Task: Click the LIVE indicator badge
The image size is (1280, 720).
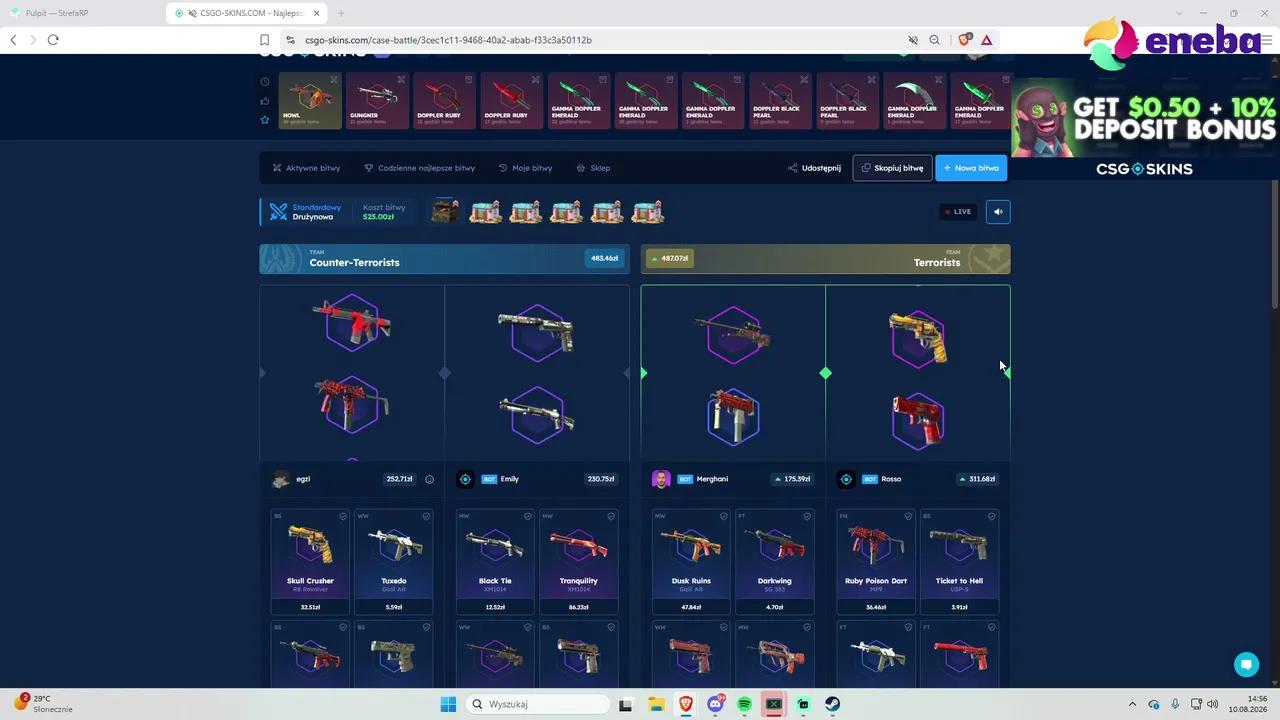Action: (957, 211)
